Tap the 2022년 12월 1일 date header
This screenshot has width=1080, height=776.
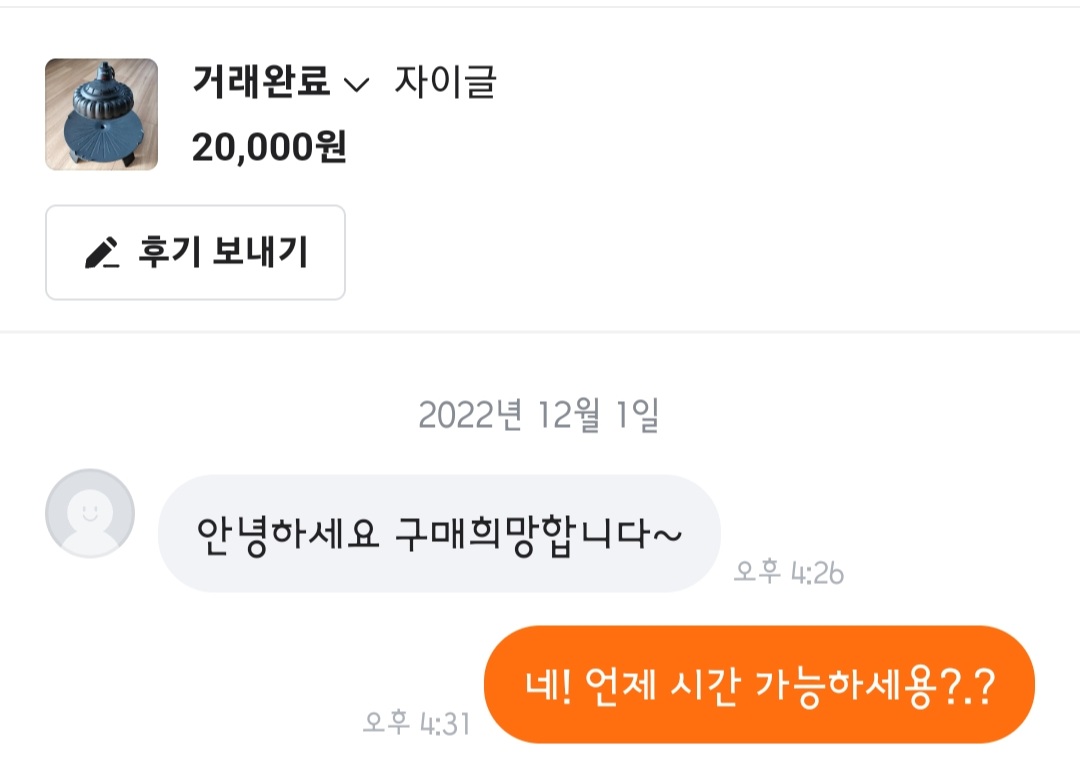(x=539, y=415)
